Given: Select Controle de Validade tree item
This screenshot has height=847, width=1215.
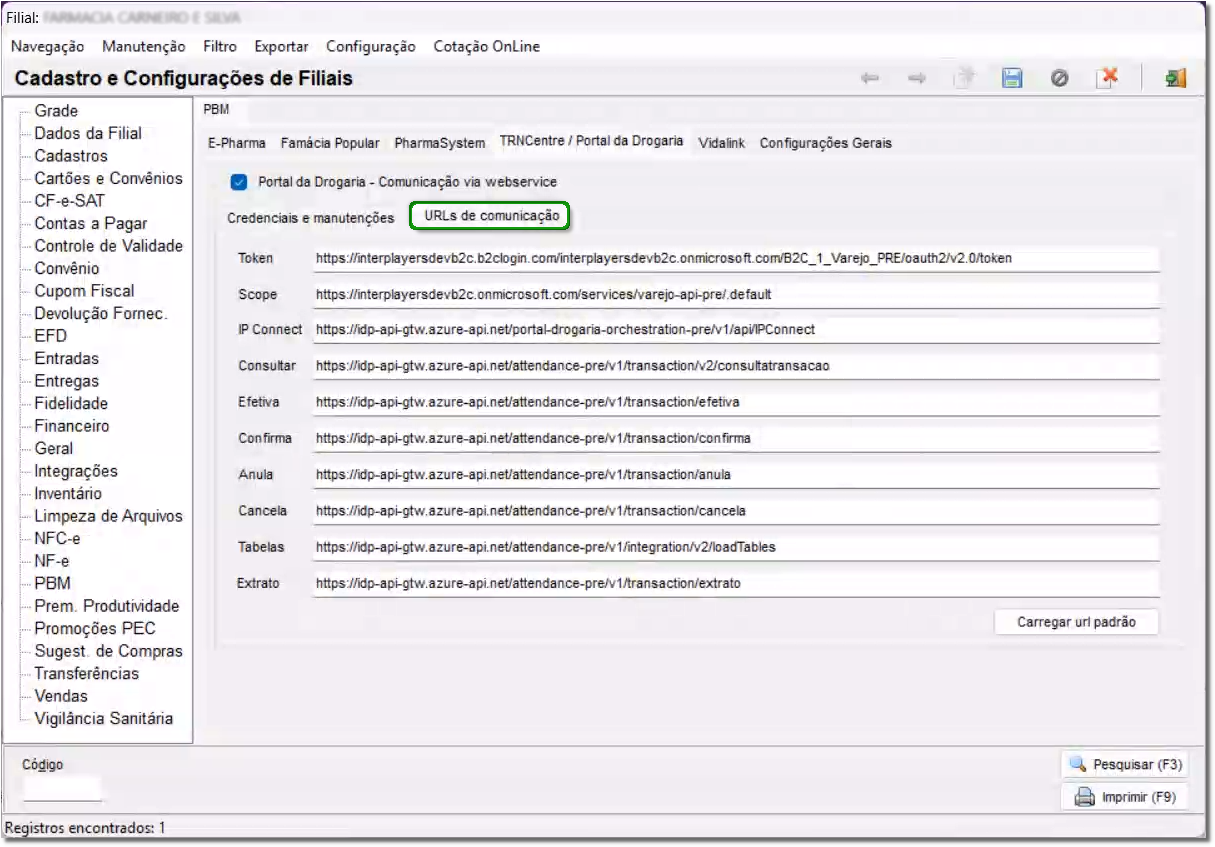Looking at the screenshot, I should [109, 246].
